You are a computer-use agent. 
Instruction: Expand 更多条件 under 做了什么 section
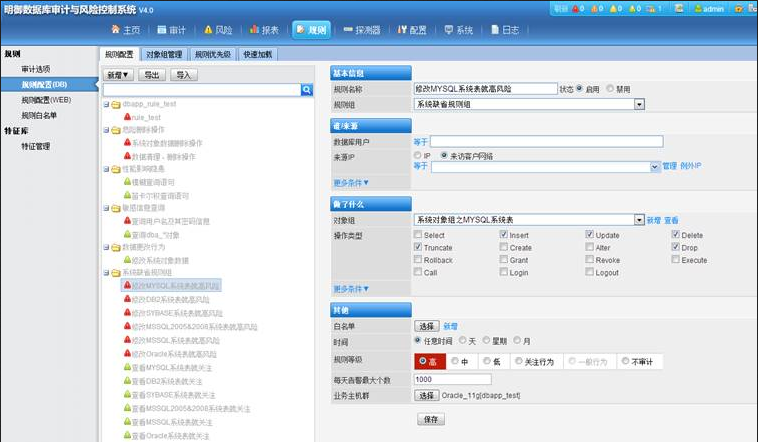[351, 289]
